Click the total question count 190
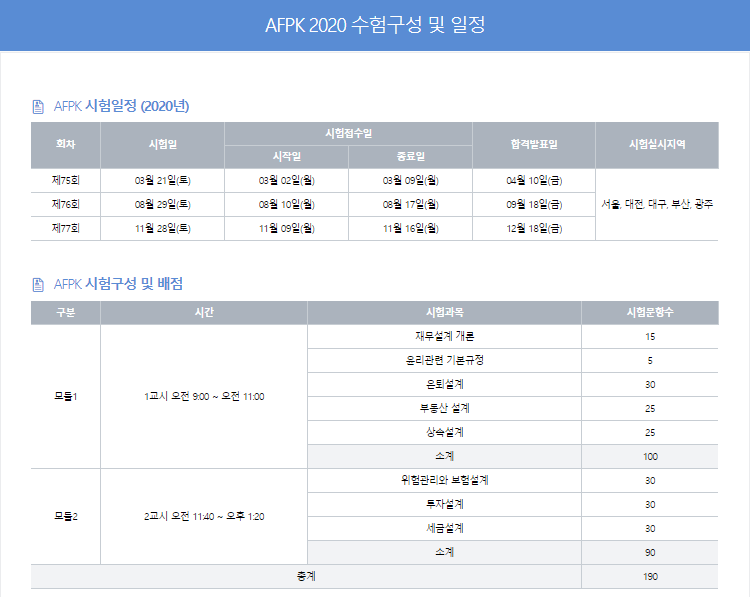This screenshot has width=750, height=597. tap(650, 576)
